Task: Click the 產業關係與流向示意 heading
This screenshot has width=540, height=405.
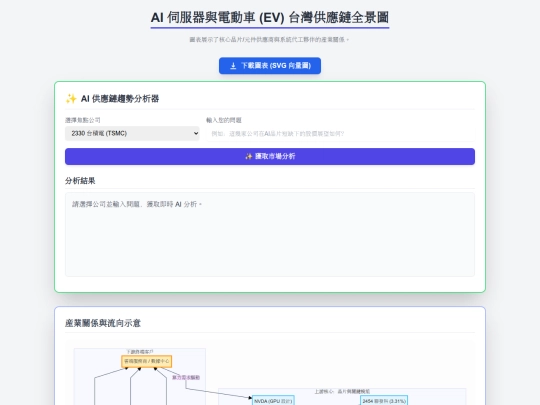Action: [103, 323]
